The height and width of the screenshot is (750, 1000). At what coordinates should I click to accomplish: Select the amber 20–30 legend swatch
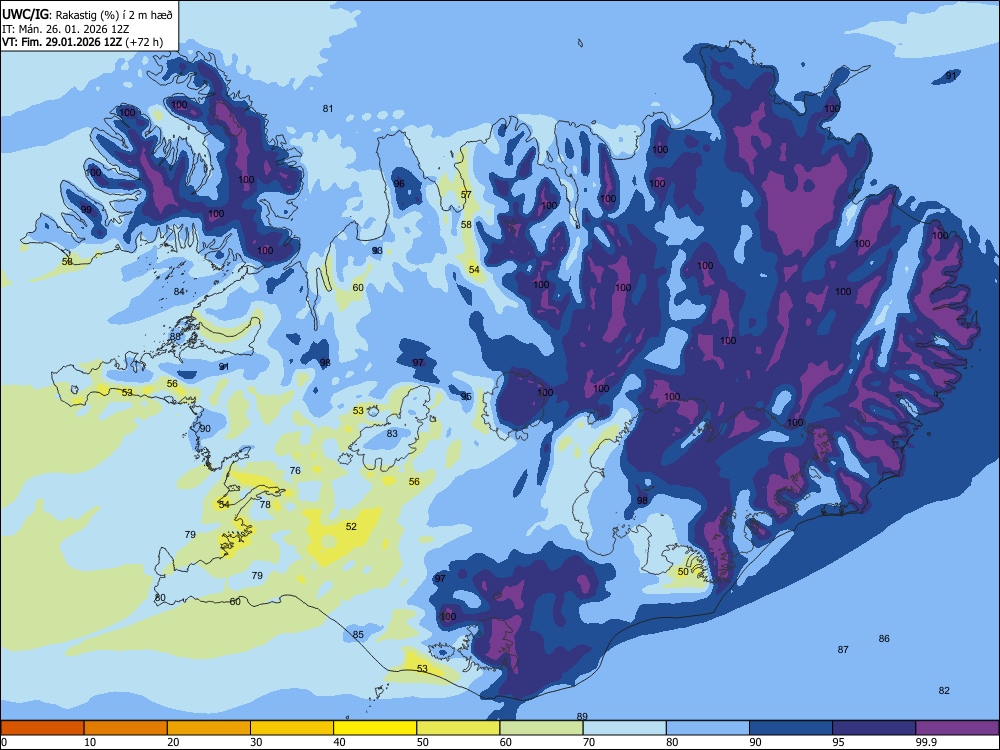click(209, 728)
